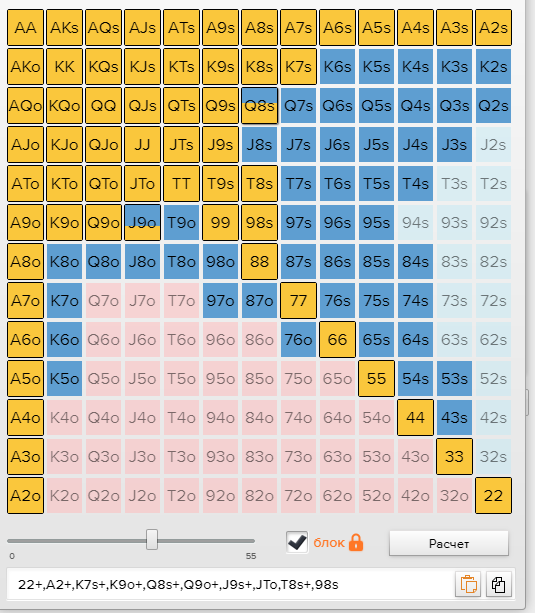Click the Расчет button
This screenshot has height=613, width=535.
tap(449, 543)
